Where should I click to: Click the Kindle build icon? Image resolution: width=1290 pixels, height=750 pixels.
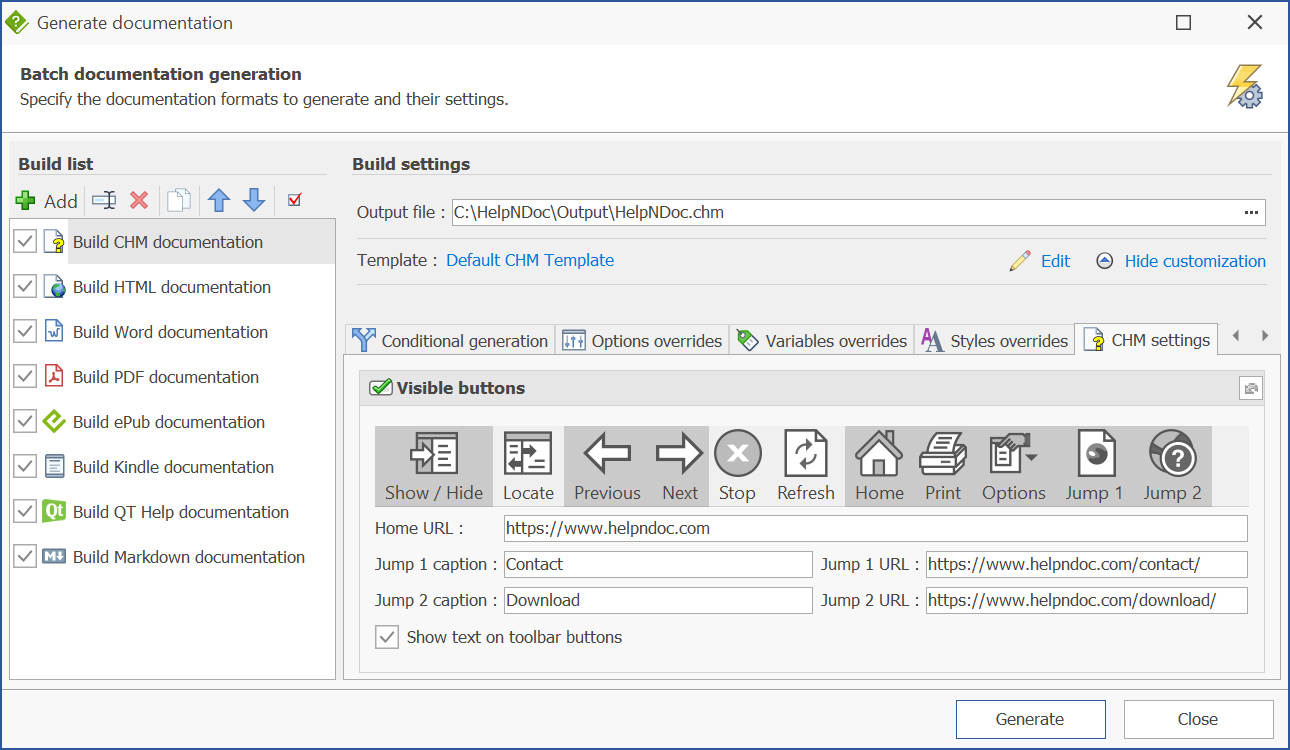[x=54, y=467]
